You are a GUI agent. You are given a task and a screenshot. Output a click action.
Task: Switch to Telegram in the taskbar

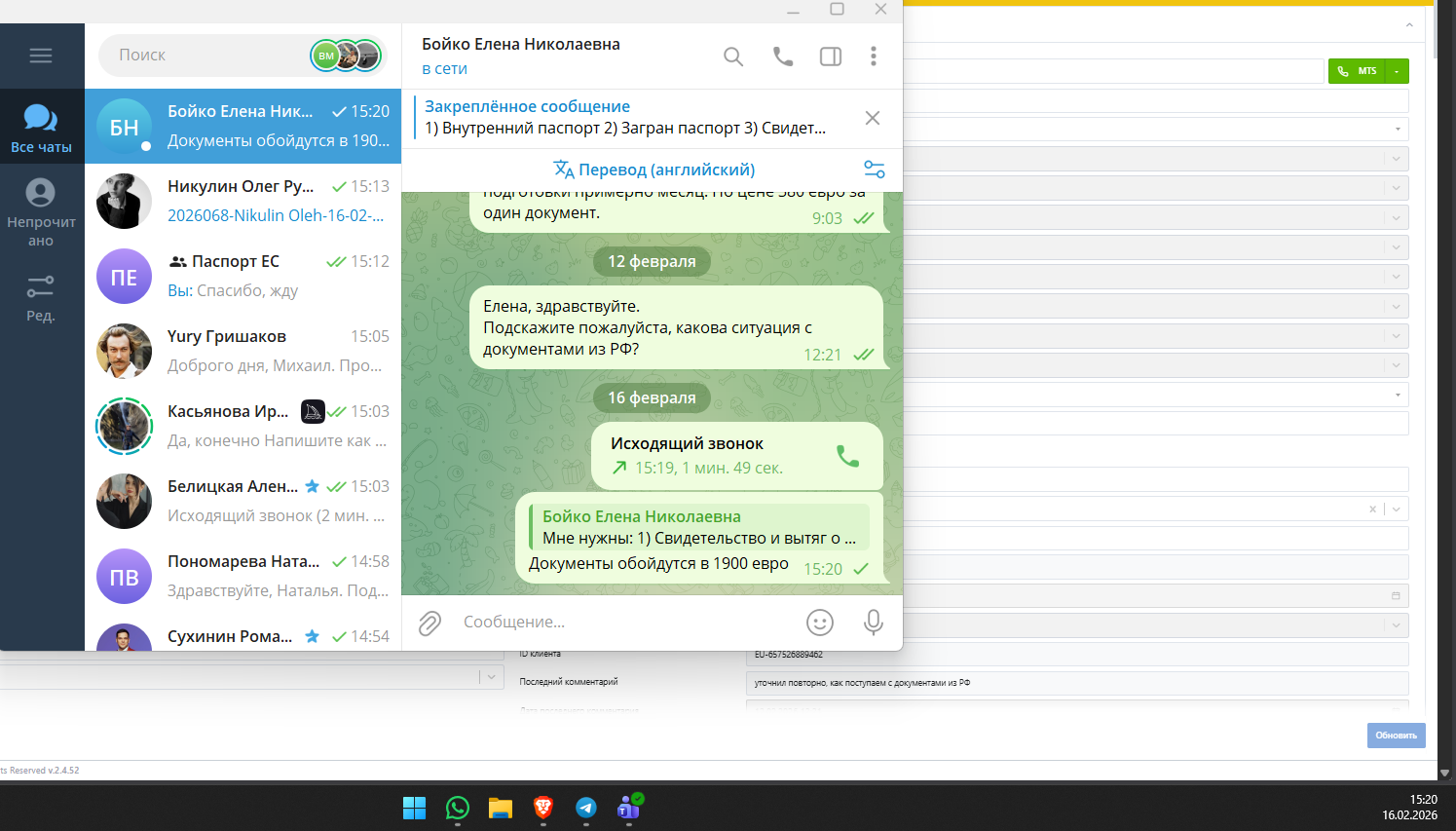point(586,808)
